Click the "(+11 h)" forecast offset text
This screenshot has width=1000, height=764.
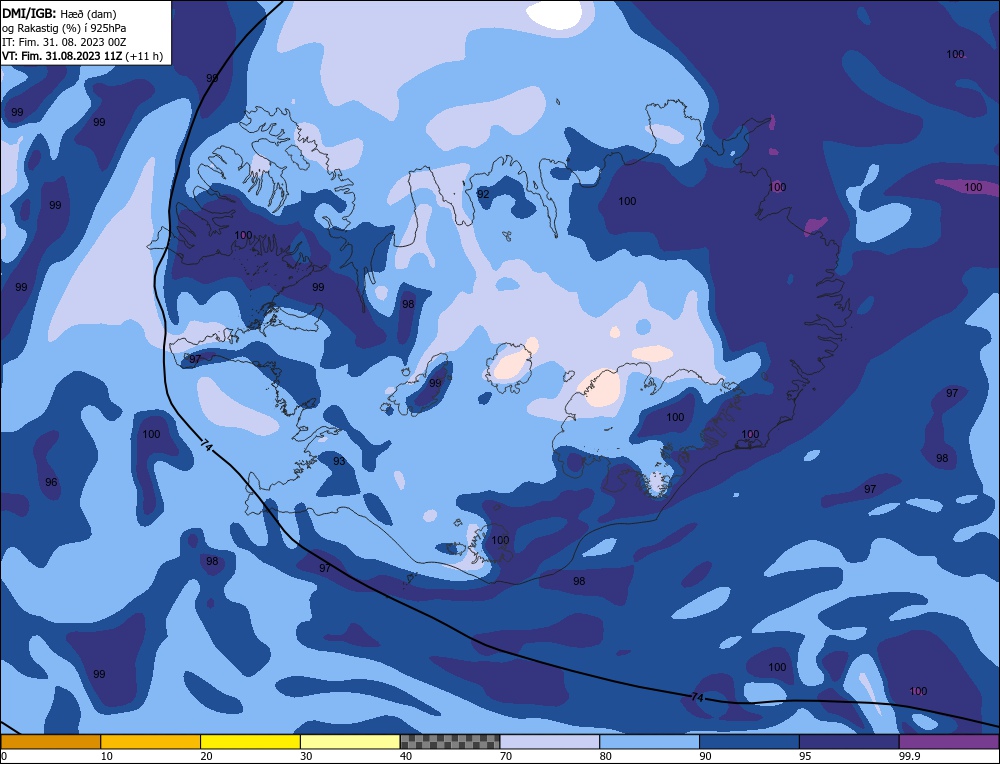(x=144, y=56)
